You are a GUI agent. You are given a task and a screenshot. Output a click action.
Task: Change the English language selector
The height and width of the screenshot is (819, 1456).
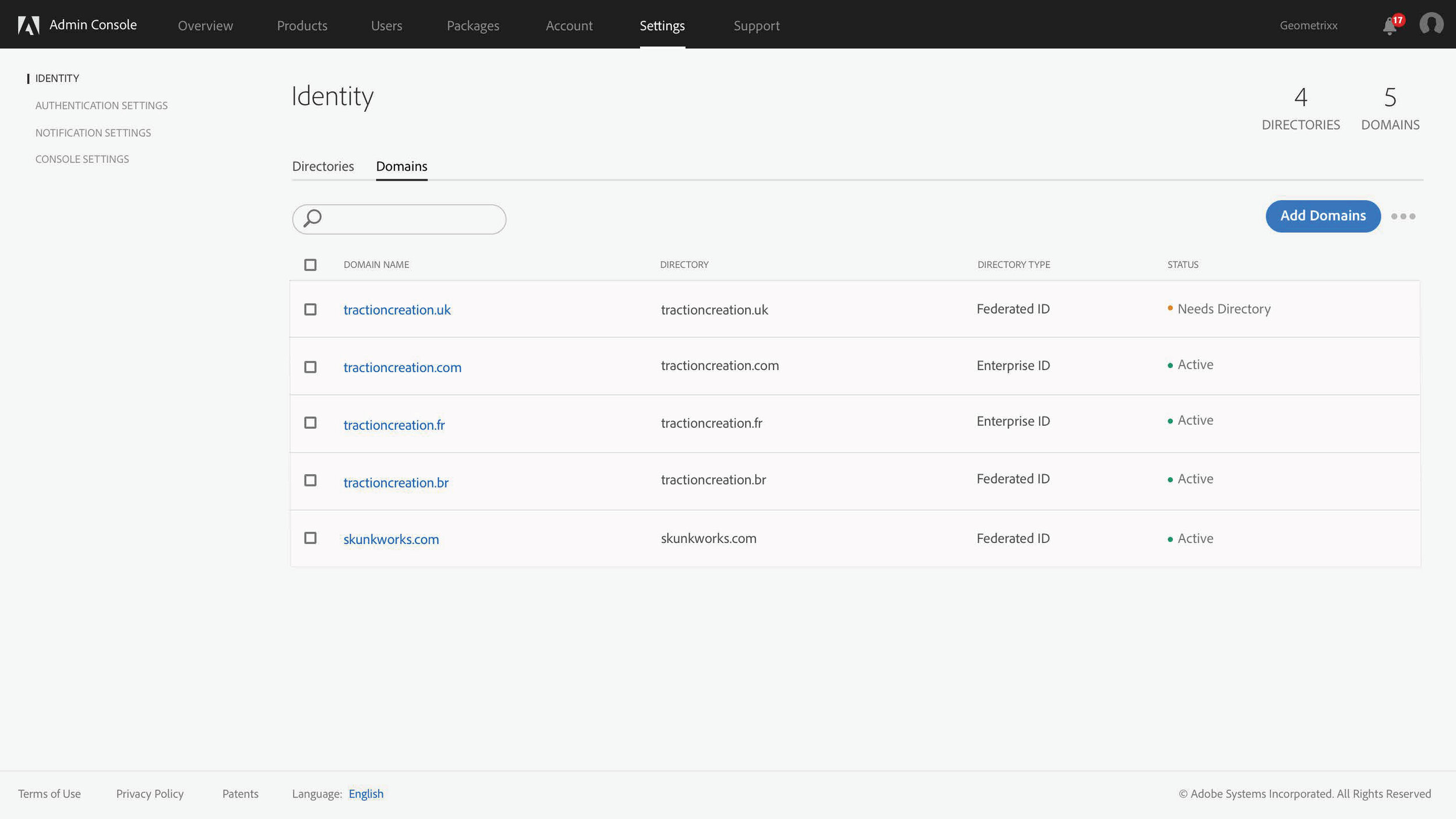pos(366,794)
